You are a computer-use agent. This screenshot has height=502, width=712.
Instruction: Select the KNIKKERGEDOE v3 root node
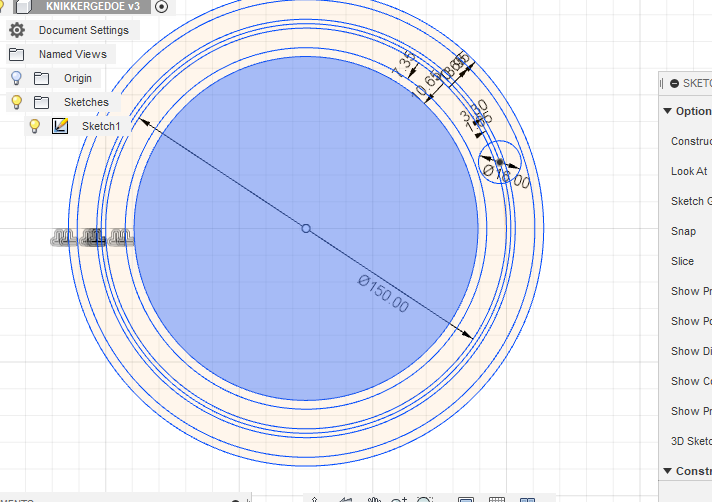(x=93, y=6)
